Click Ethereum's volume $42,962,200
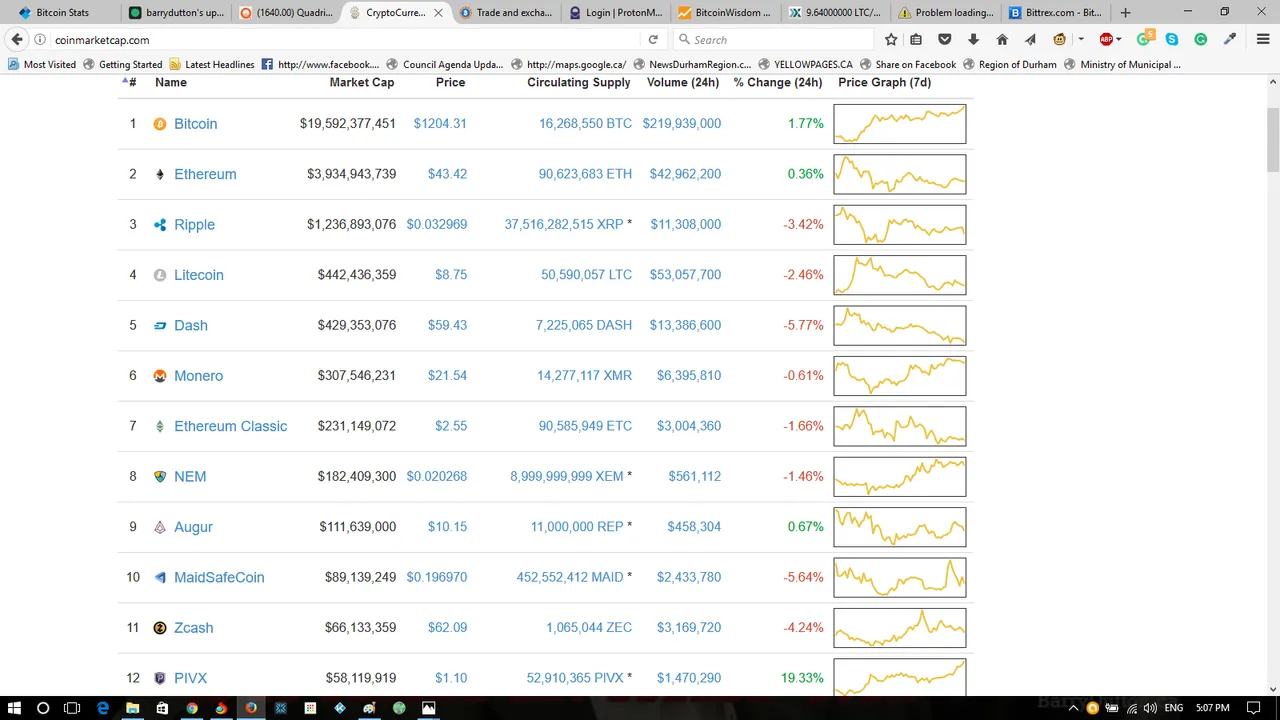 tap(685, 174)
